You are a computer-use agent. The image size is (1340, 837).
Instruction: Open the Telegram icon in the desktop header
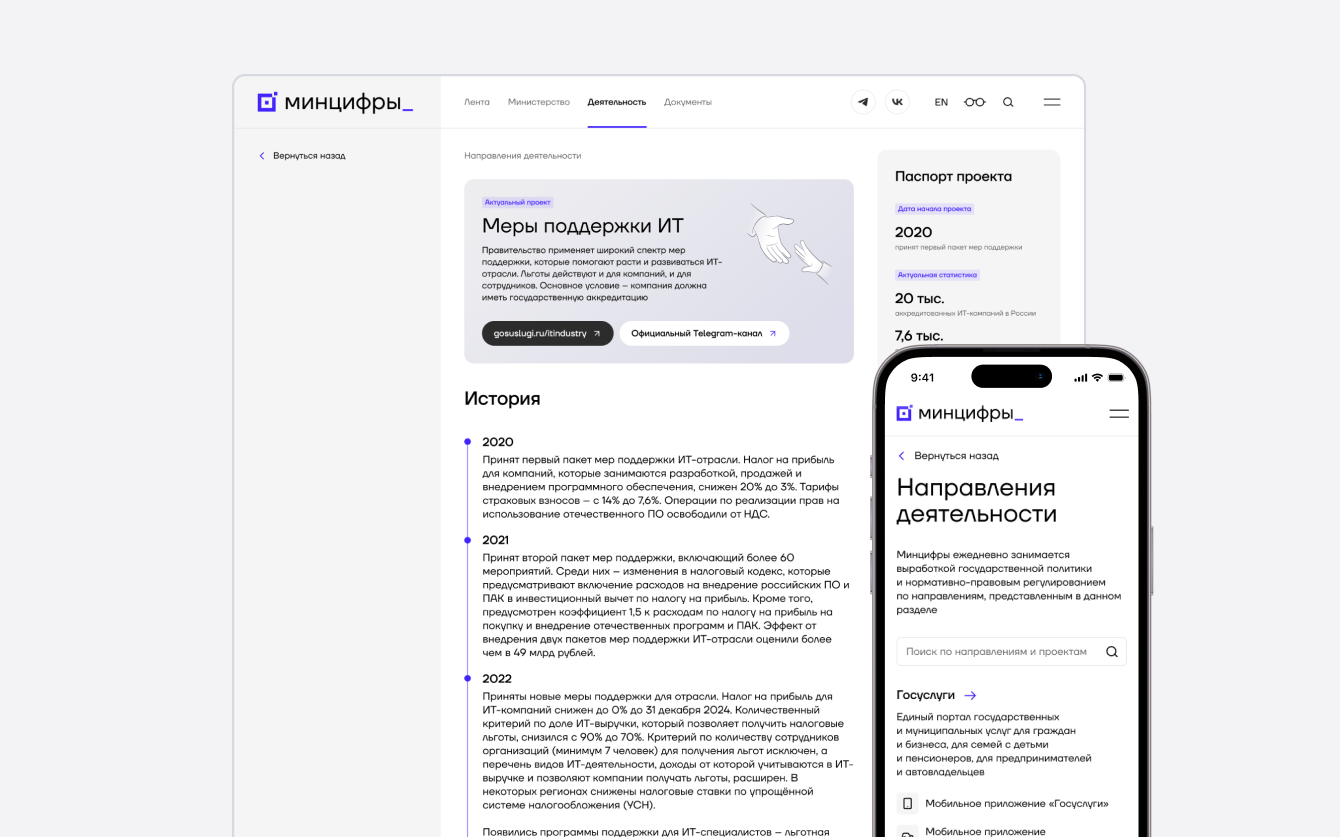coord(863,102)
